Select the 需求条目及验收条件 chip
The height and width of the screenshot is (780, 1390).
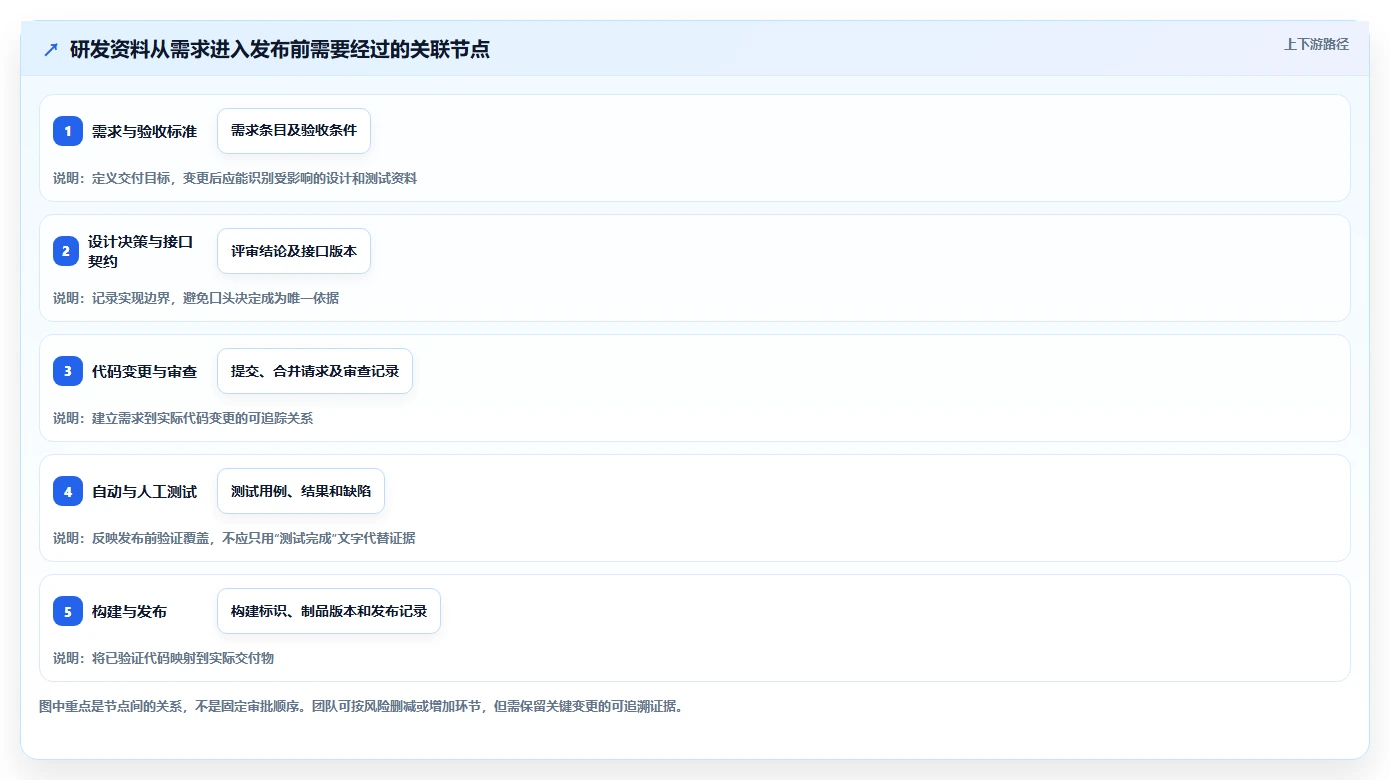coord(294,131)
